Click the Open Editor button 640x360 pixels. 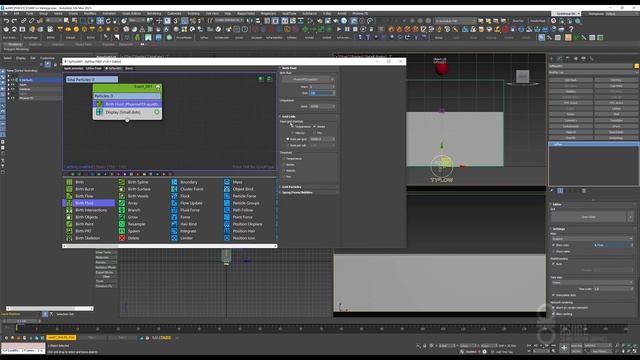(x=588, y=217)
